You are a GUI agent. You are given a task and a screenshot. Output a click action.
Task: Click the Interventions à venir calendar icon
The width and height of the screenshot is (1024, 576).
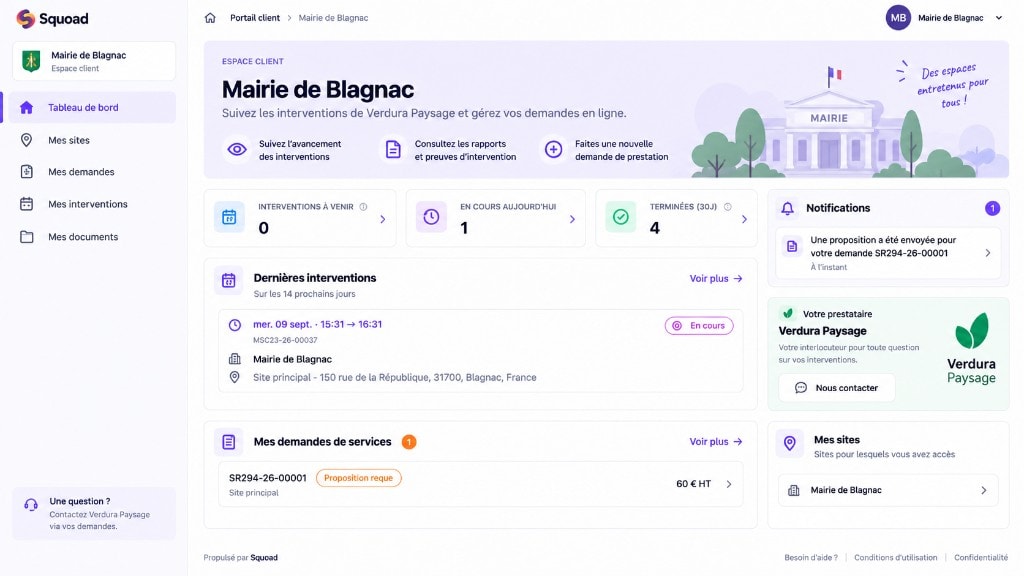[229, 217]
